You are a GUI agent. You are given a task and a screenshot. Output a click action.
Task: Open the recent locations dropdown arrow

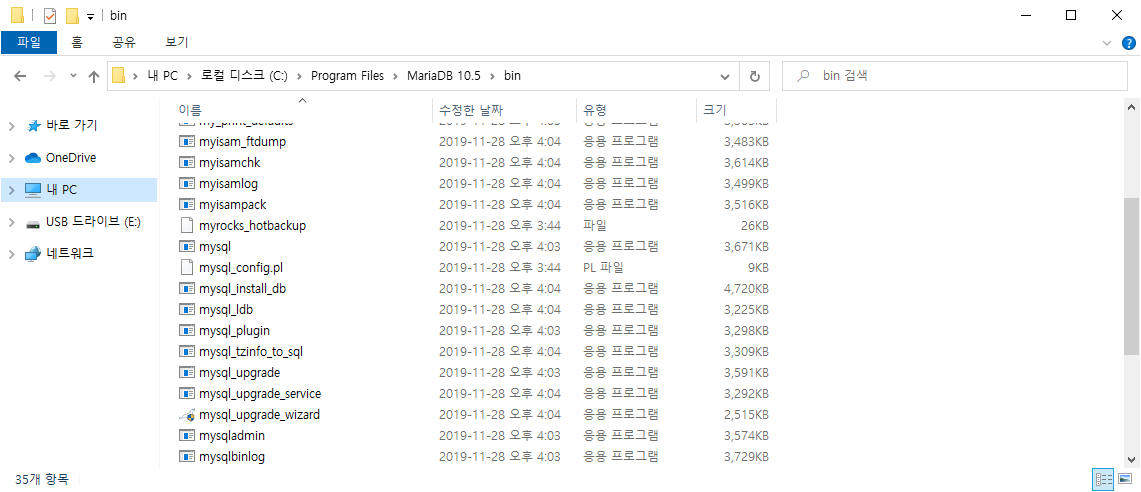coord(73,76)
